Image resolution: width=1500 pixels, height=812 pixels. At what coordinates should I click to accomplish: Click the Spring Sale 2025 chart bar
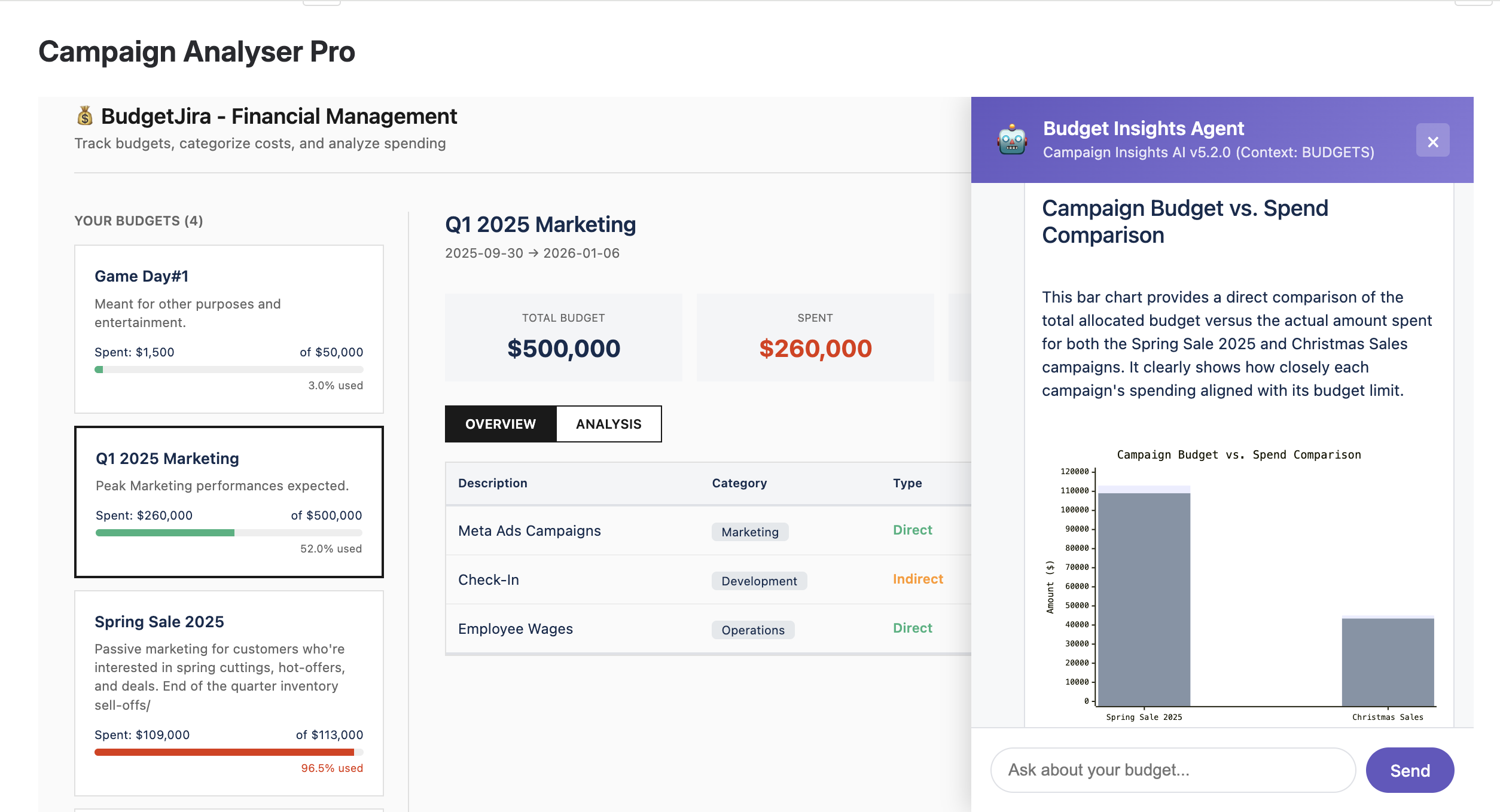coord(1144,598)
